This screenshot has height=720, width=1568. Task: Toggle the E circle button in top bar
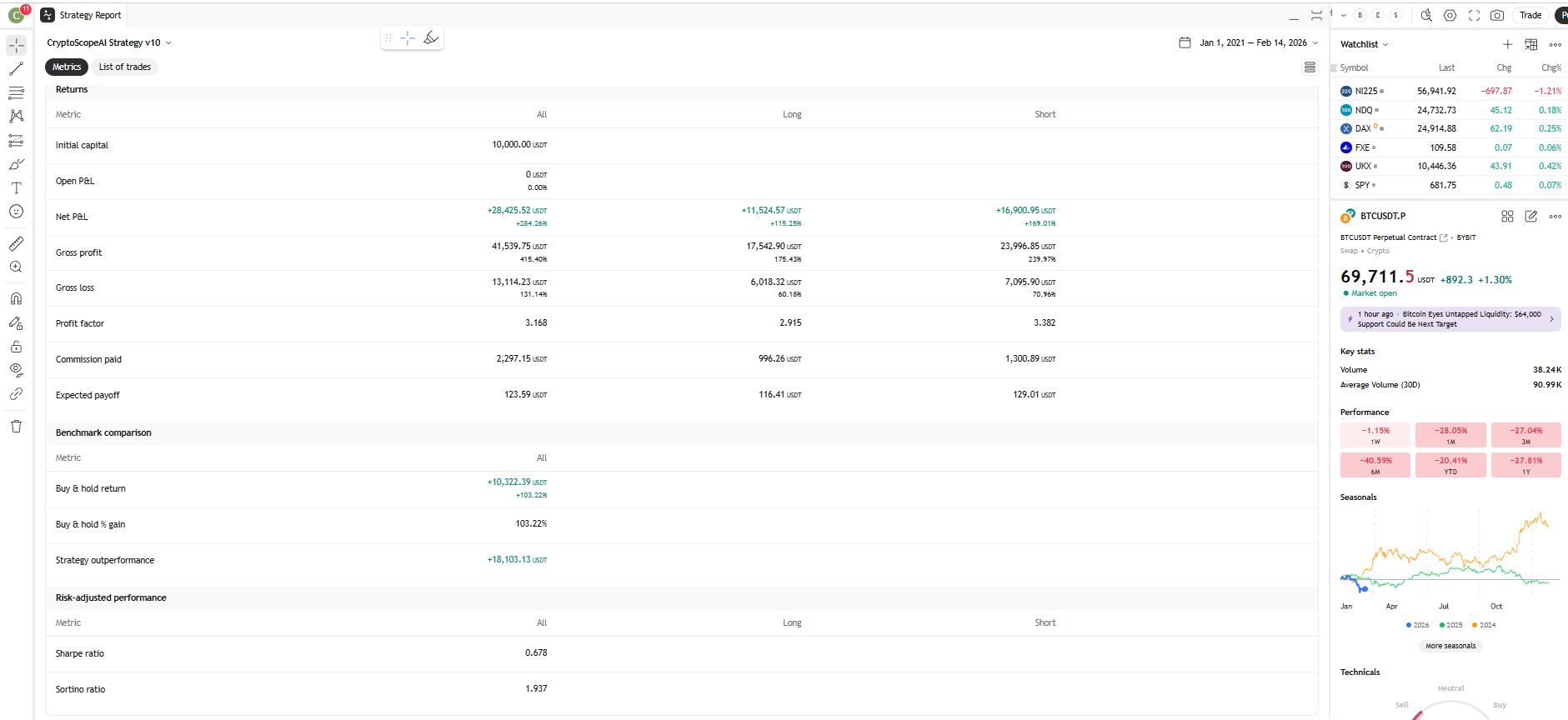click(1378, 15)
